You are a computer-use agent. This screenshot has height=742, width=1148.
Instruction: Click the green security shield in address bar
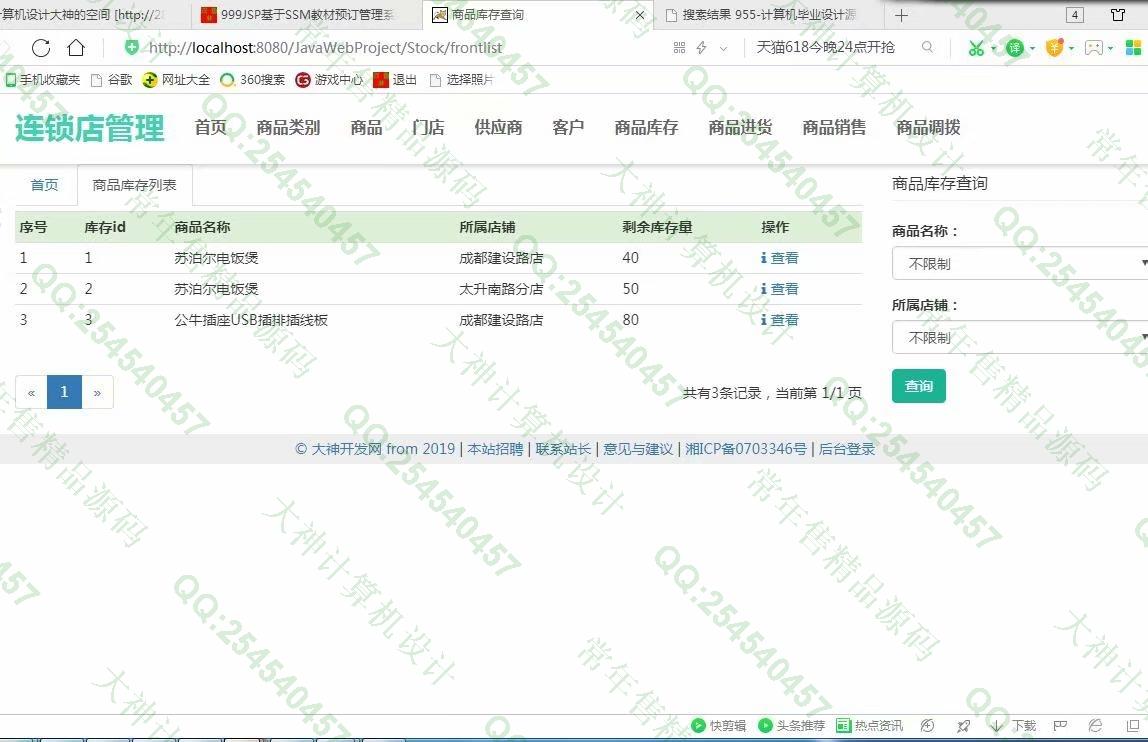131,48
